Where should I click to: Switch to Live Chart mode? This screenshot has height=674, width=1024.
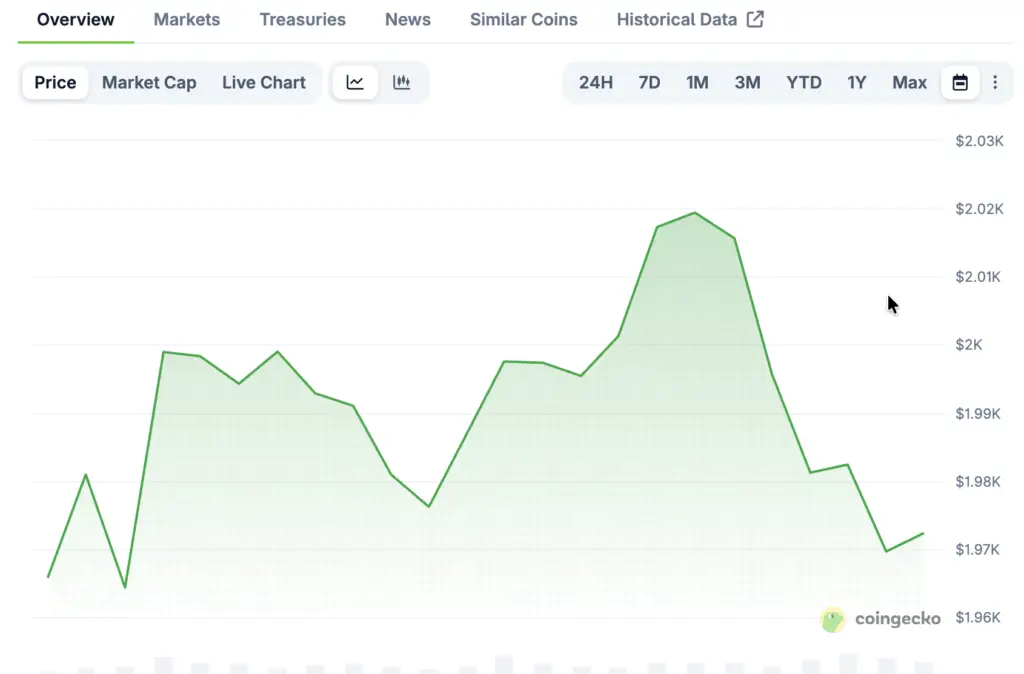point(264,83)
